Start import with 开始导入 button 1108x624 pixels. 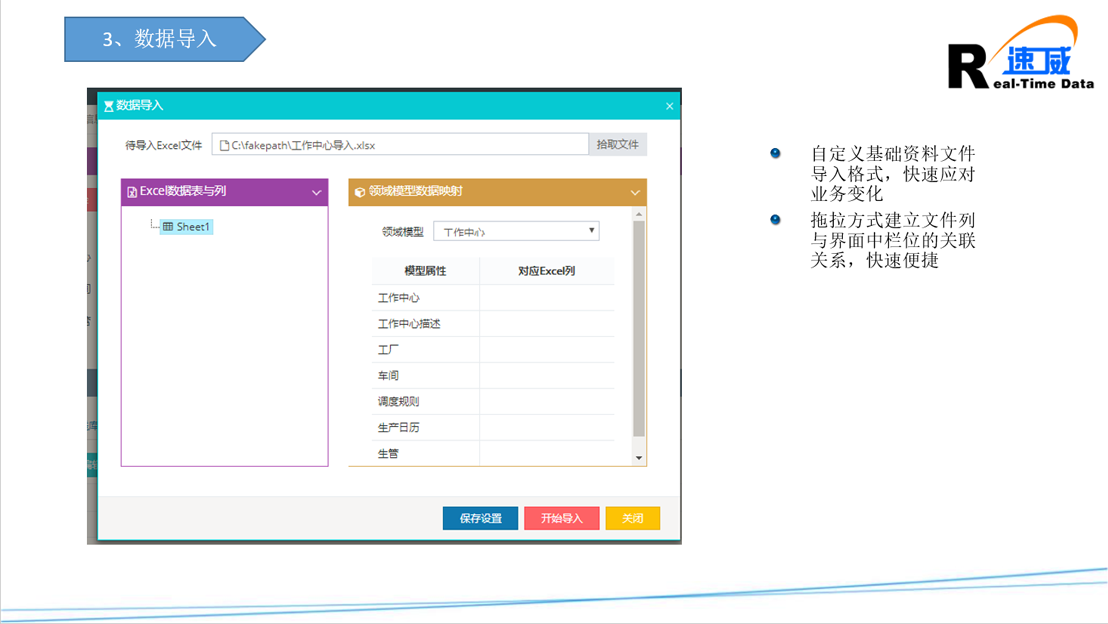click(x=561, y=518)
